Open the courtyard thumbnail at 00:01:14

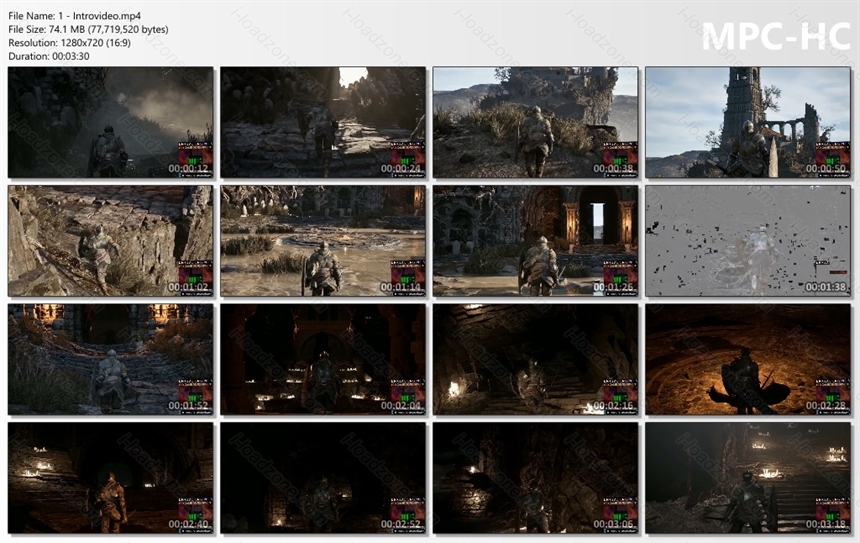point(323,241)
